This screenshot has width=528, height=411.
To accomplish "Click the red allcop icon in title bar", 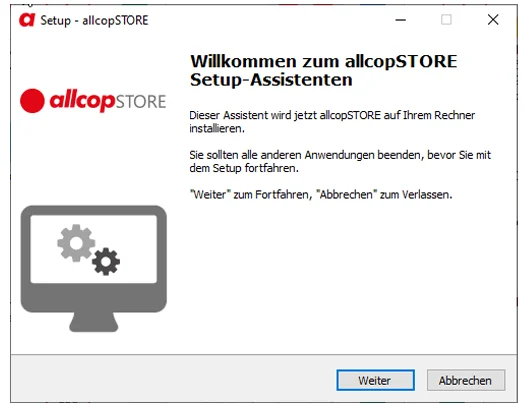I will click(27, 20).
